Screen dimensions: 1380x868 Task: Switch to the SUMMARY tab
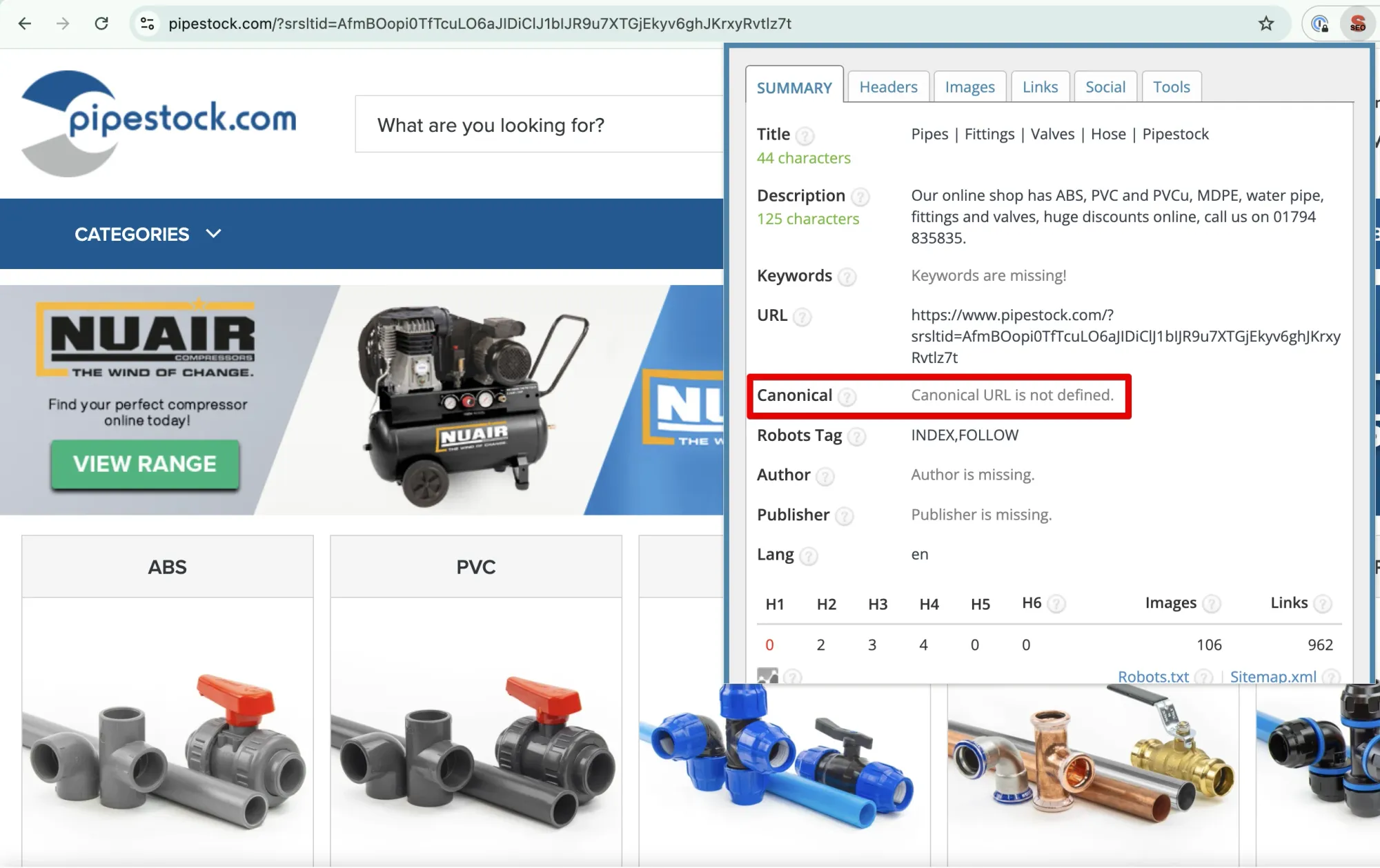794,88
